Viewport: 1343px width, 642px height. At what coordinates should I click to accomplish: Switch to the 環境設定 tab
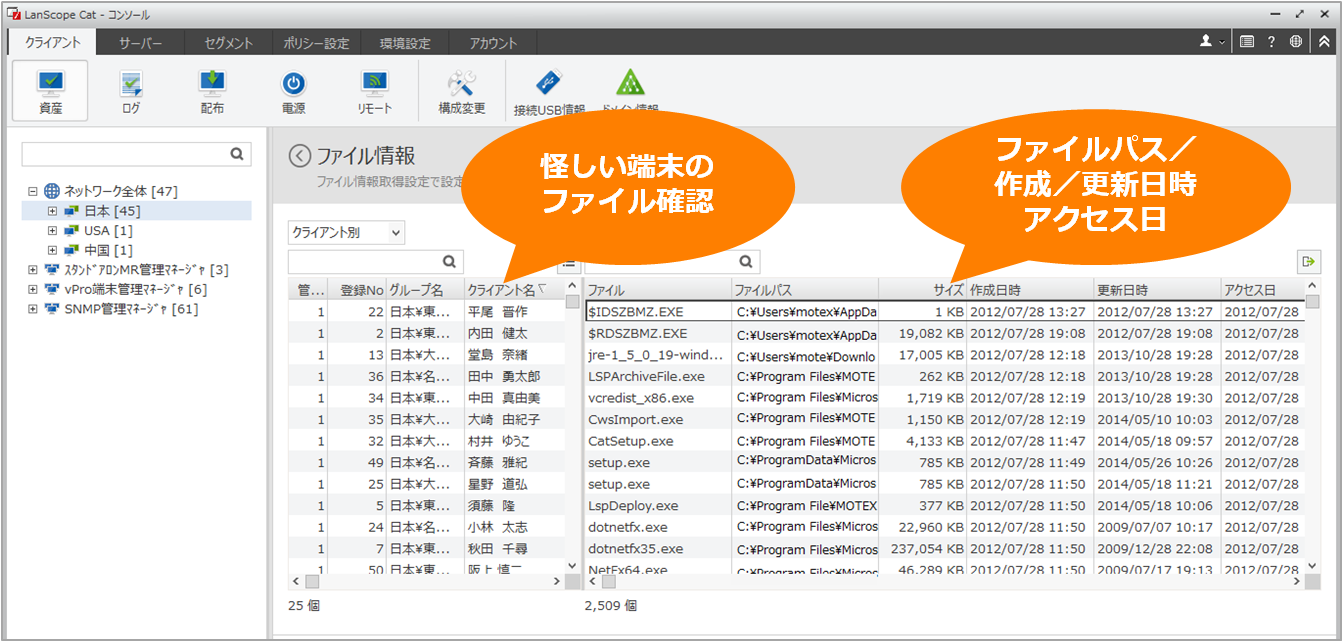point(405,43)
